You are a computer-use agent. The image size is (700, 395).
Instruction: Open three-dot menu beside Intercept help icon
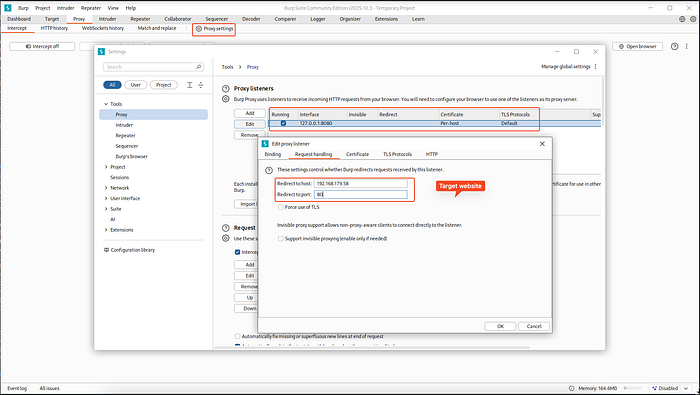coord(687,46)
